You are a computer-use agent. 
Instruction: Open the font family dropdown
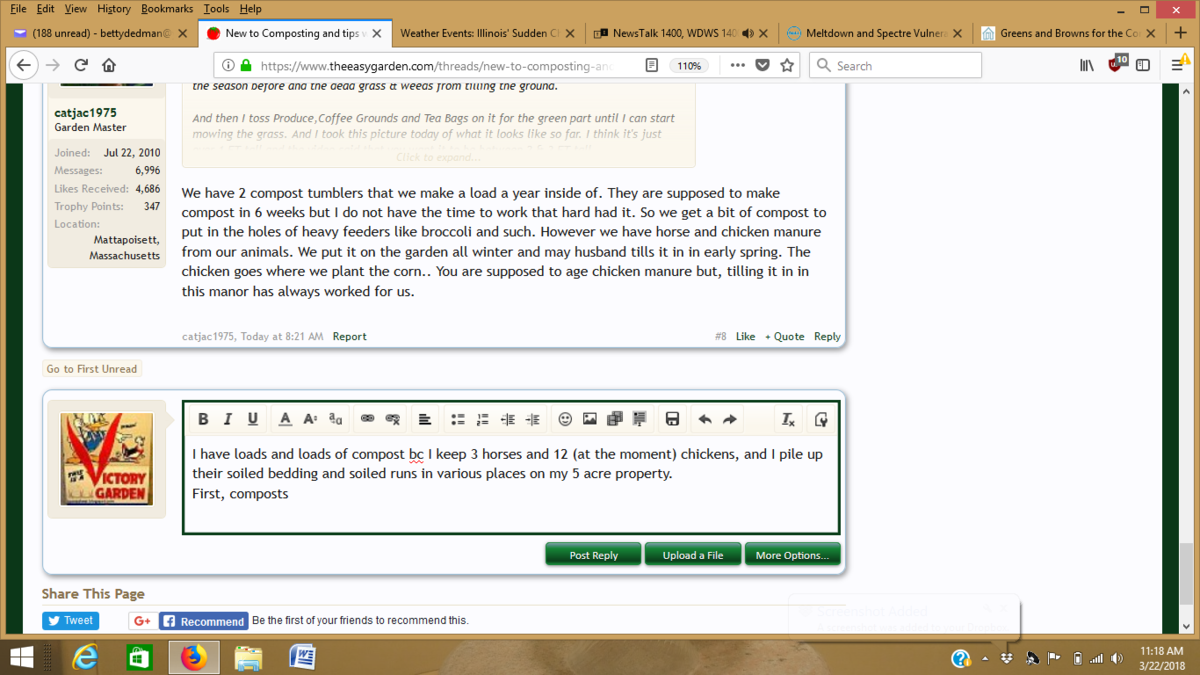(x=335, y=419)
